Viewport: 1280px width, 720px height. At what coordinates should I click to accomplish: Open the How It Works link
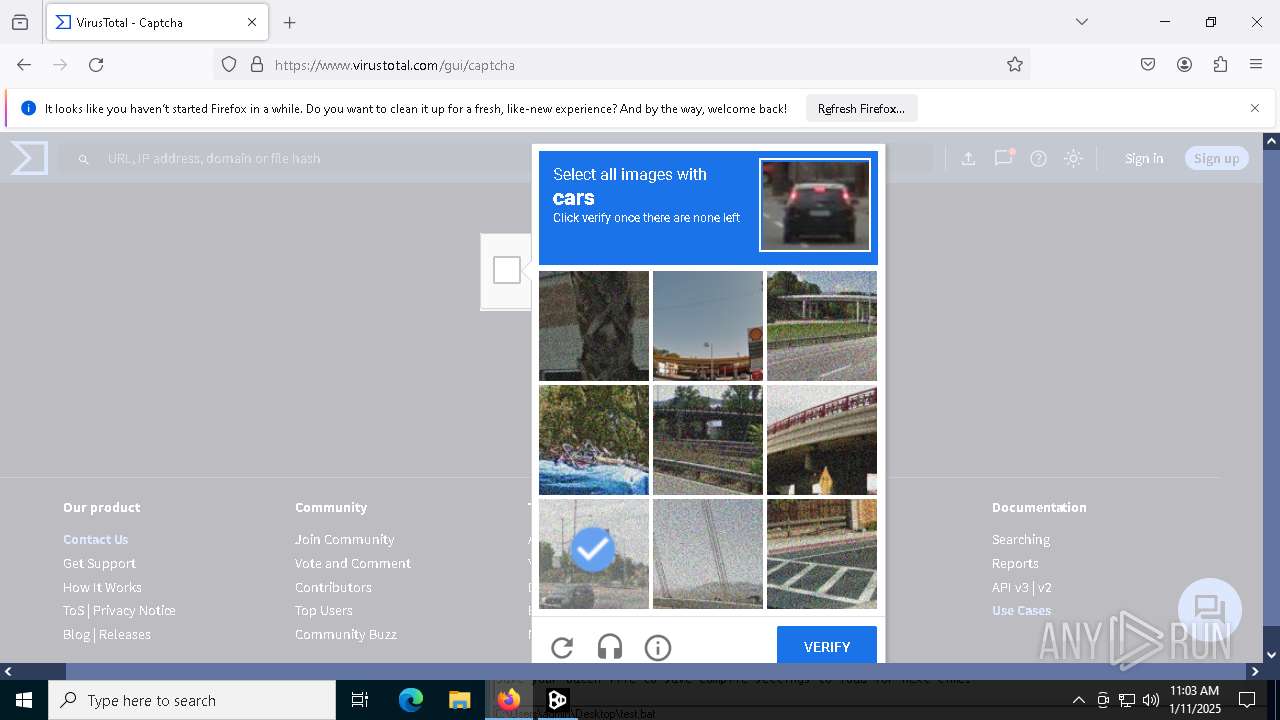pos(102,587)
